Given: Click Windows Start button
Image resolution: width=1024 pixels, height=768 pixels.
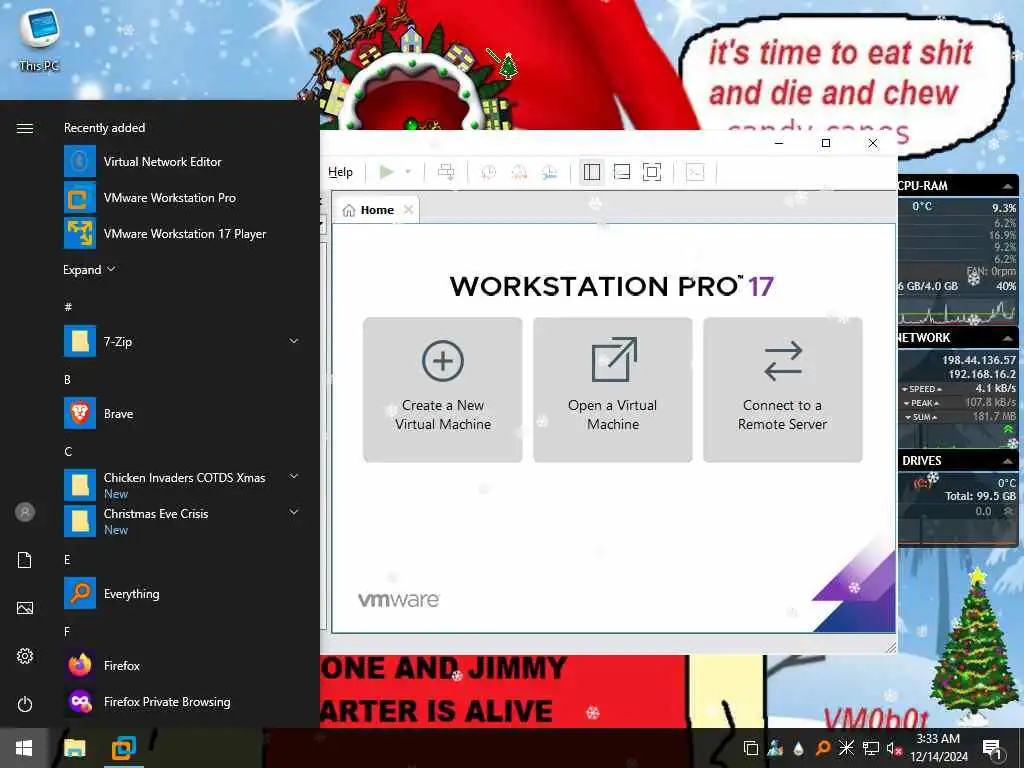Looking at the screenshot, I should pyautogui.click(x=24, y=748).
